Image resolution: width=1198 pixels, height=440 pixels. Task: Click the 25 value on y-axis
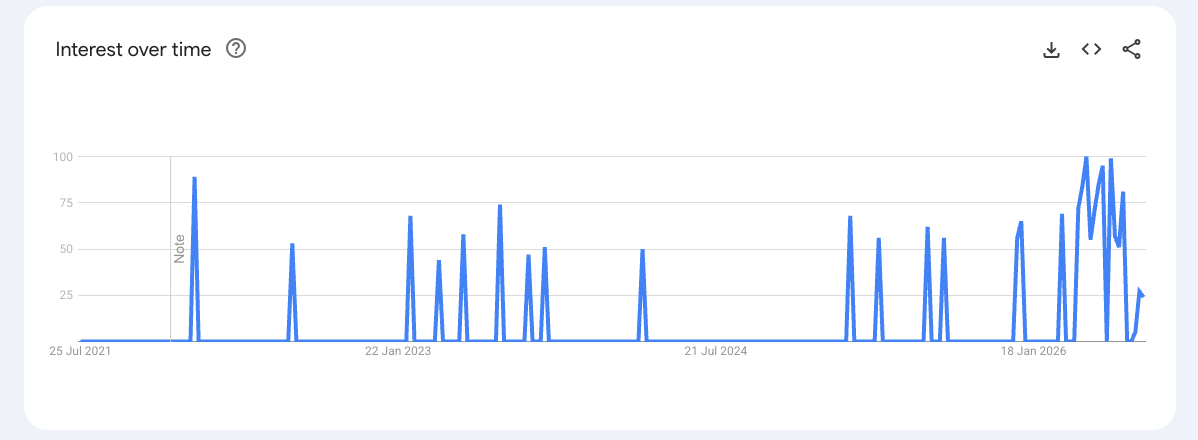pos(66,296)
